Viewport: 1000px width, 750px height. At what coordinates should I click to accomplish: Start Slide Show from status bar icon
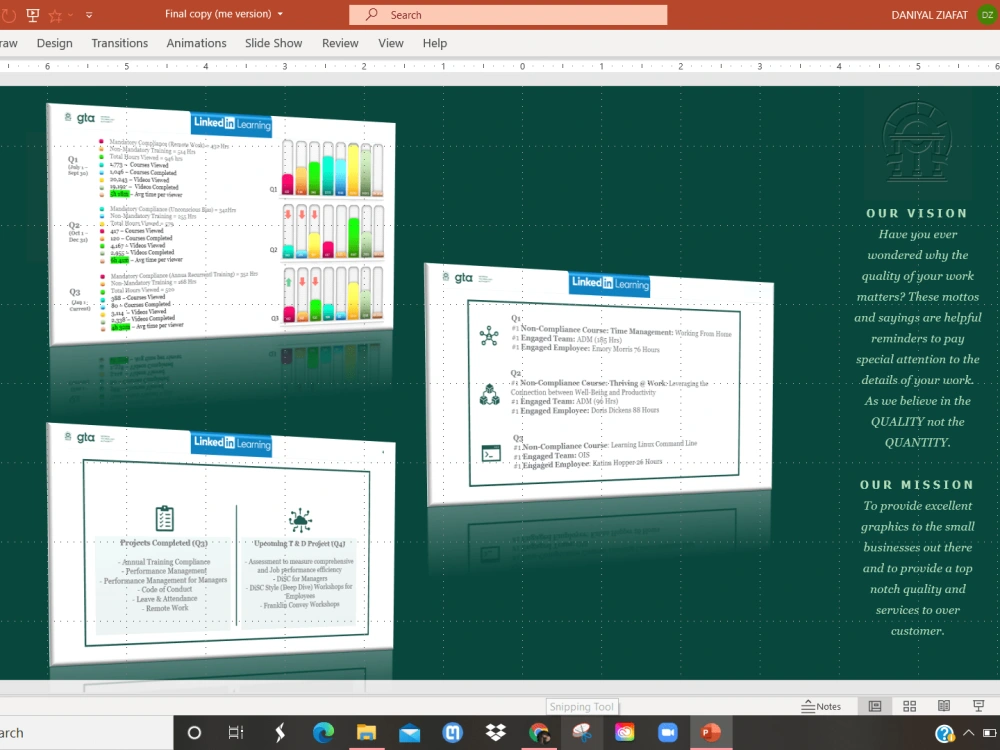[x=977, y=706]
